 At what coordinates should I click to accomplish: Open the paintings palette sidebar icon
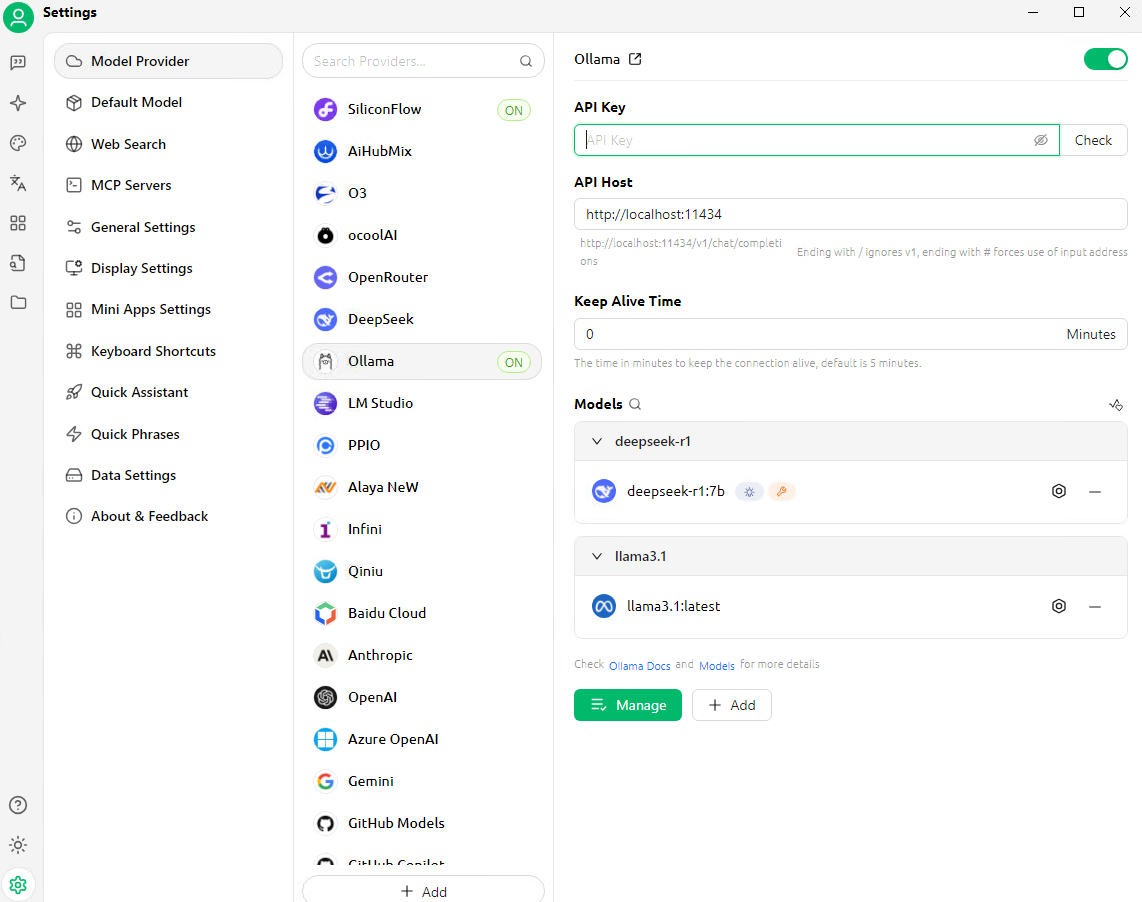[x=18, y=143]
